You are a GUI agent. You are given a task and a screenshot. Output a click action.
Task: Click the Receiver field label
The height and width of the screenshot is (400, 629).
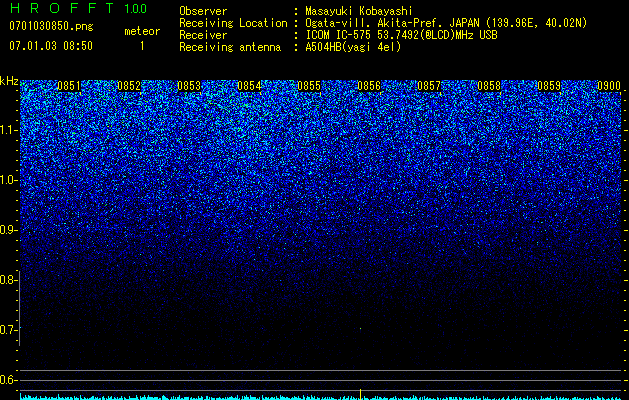point(203,35)
